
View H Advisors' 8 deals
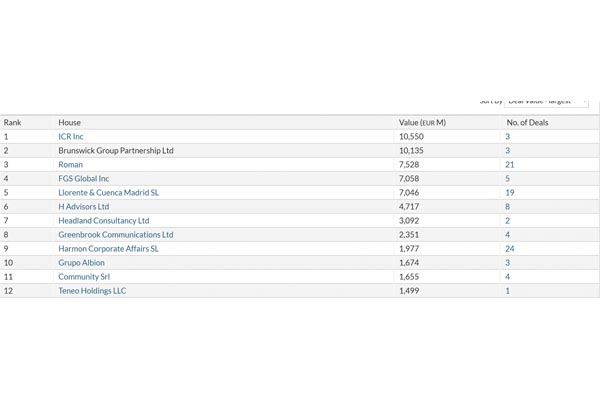tap(507, 207)
